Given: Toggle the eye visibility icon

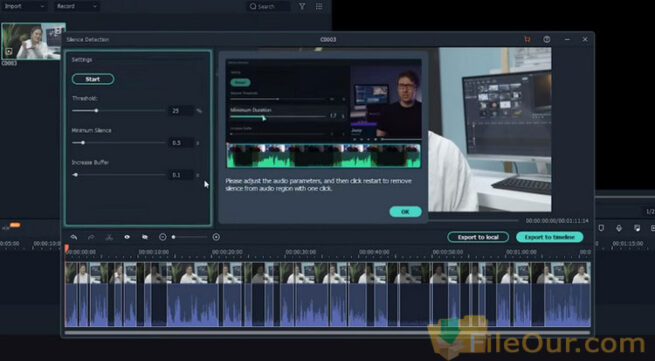Looking at the screenshot, I should tap(127, 237).
